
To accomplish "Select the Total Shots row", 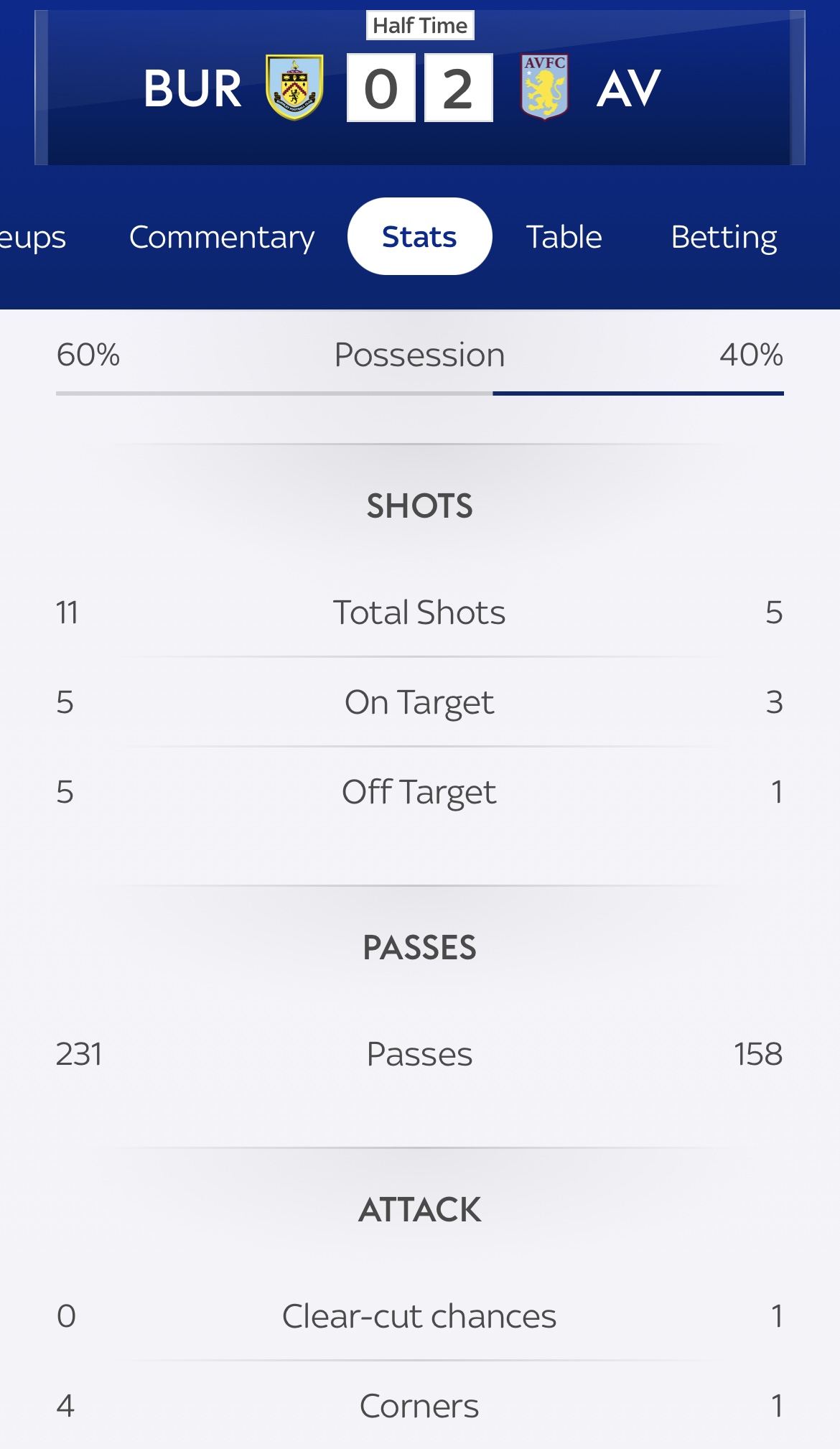I will [420, 612].
